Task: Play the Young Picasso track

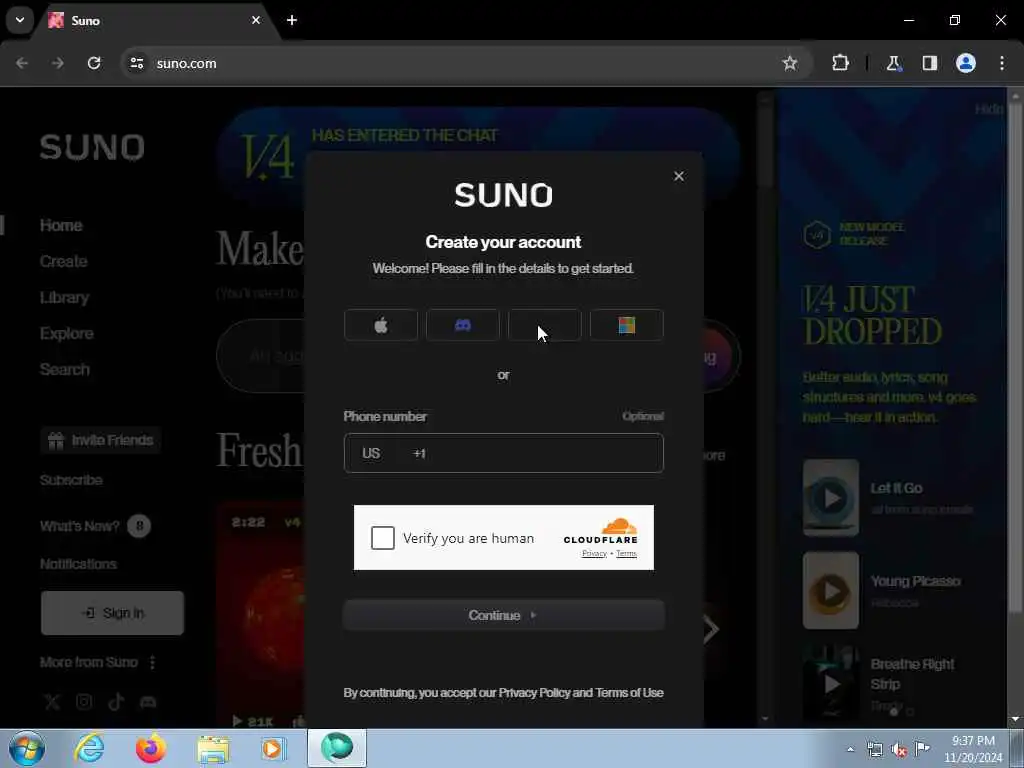Action: pos(831,590)
